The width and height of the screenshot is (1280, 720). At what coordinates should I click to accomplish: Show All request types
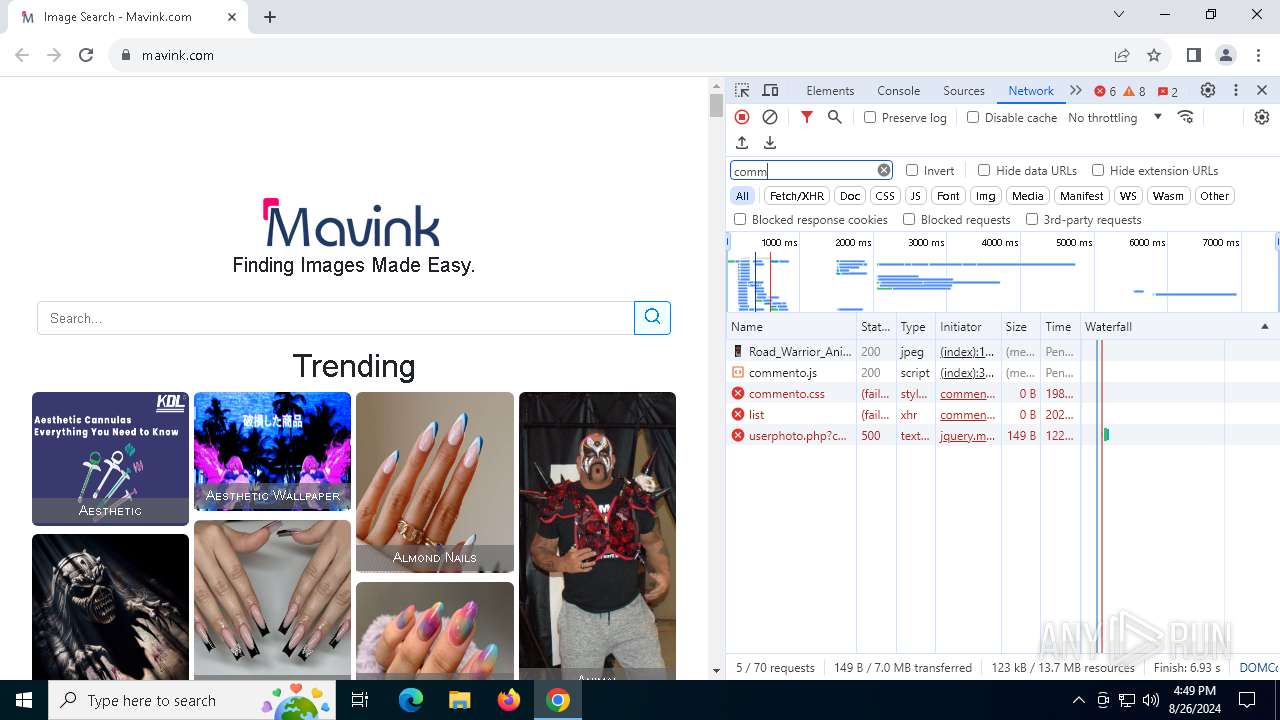click(742, 196)
